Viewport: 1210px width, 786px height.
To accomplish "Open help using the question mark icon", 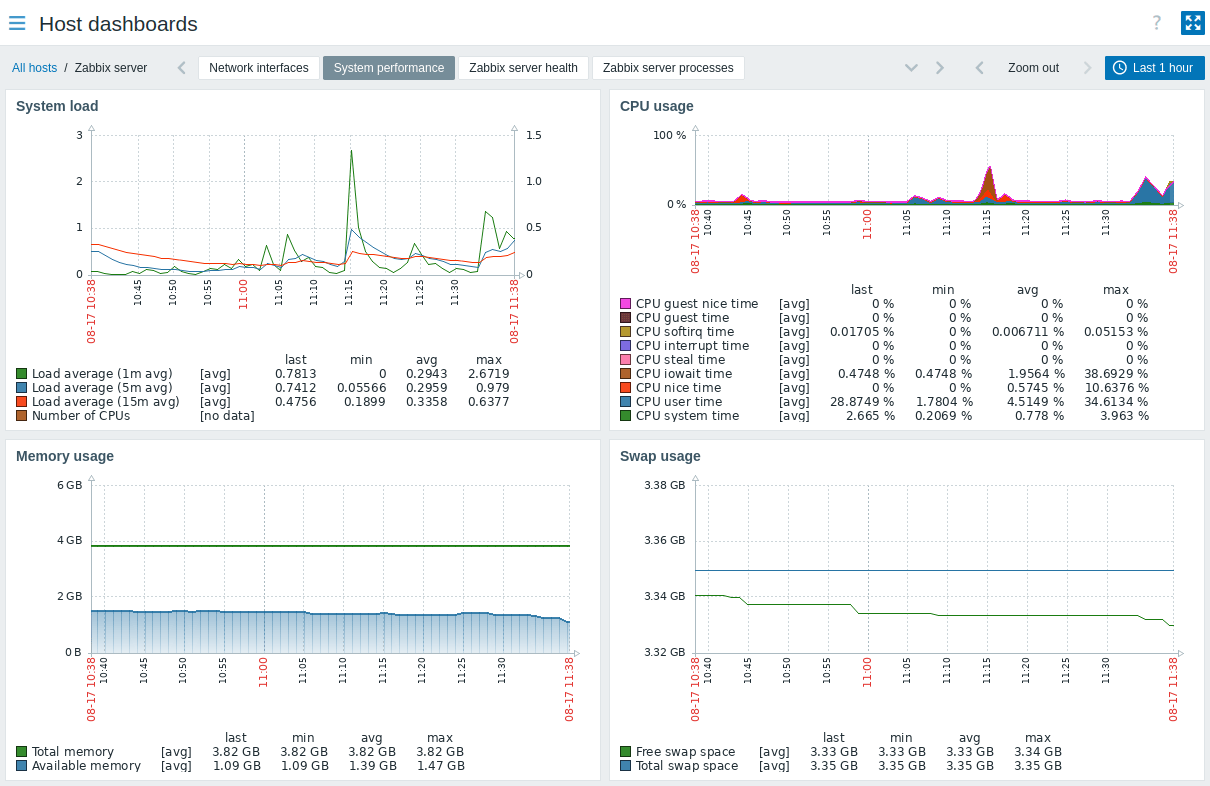I will [x=1156, y=22].
